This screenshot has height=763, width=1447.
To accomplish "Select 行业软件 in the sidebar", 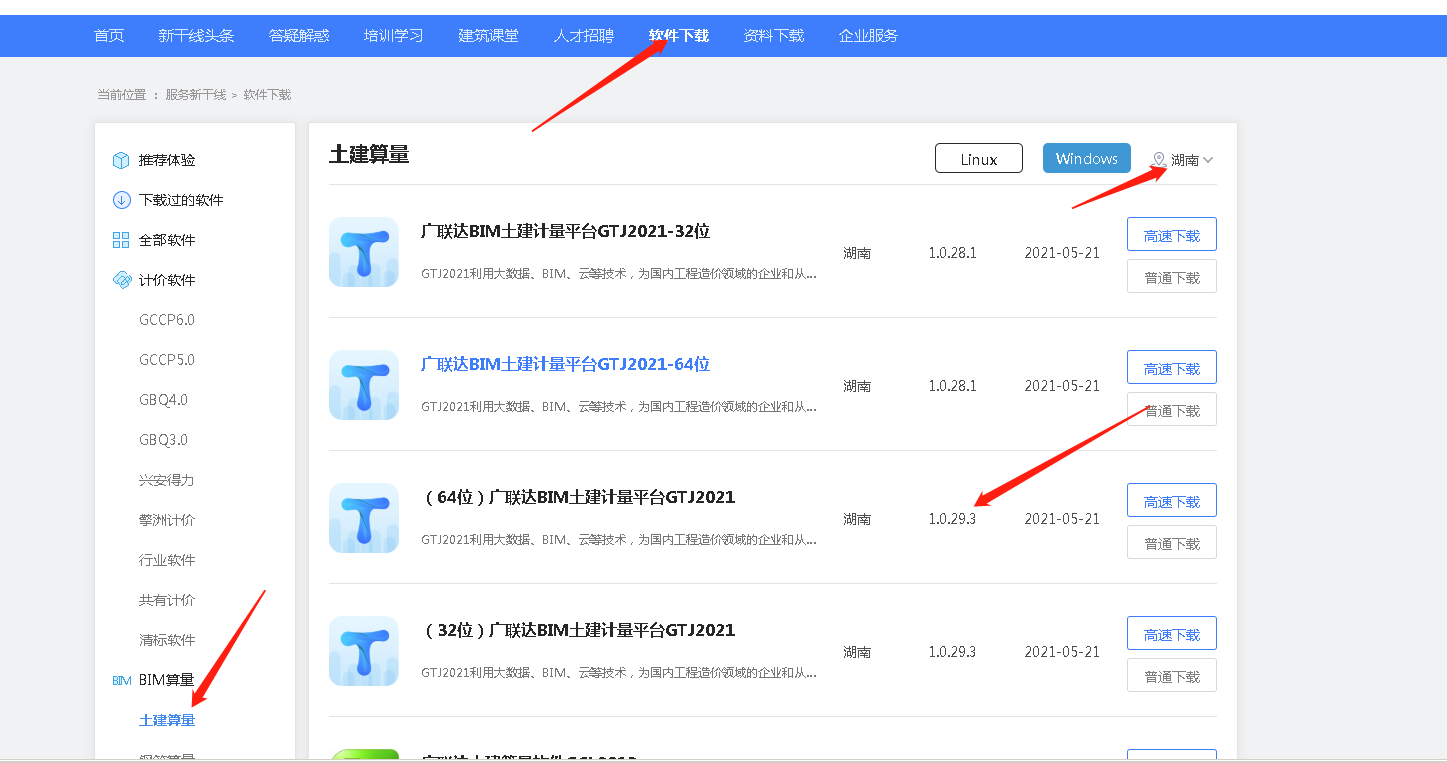I will (167, 560).
